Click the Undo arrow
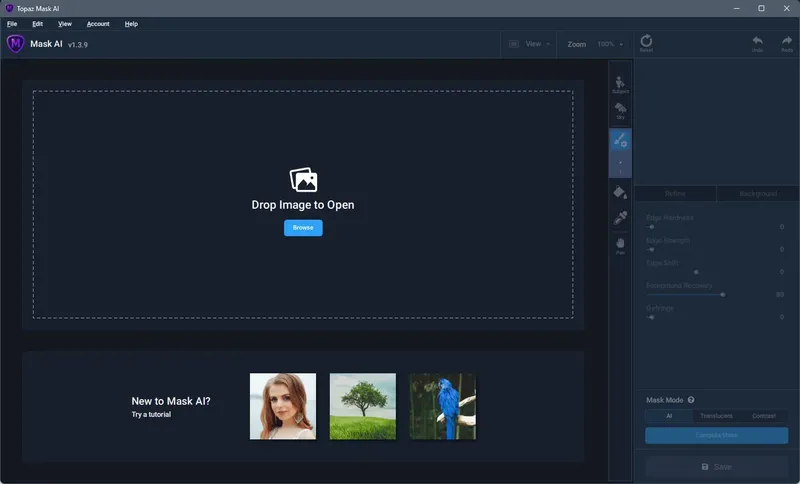The width and height of the screenshot is (800, 484). click(757, 43)
